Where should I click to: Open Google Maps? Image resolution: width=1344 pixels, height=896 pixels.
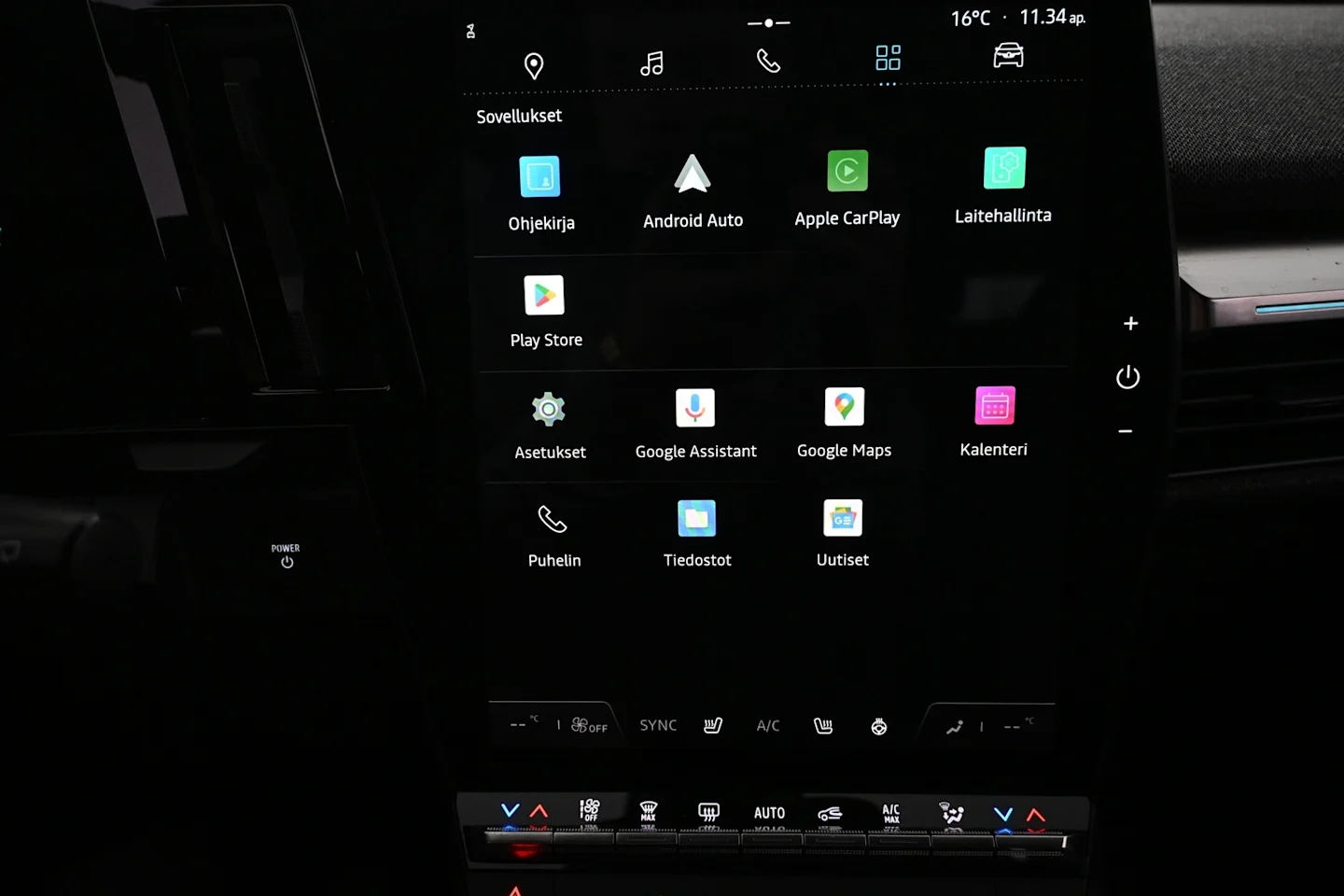[x=844, y=424]
